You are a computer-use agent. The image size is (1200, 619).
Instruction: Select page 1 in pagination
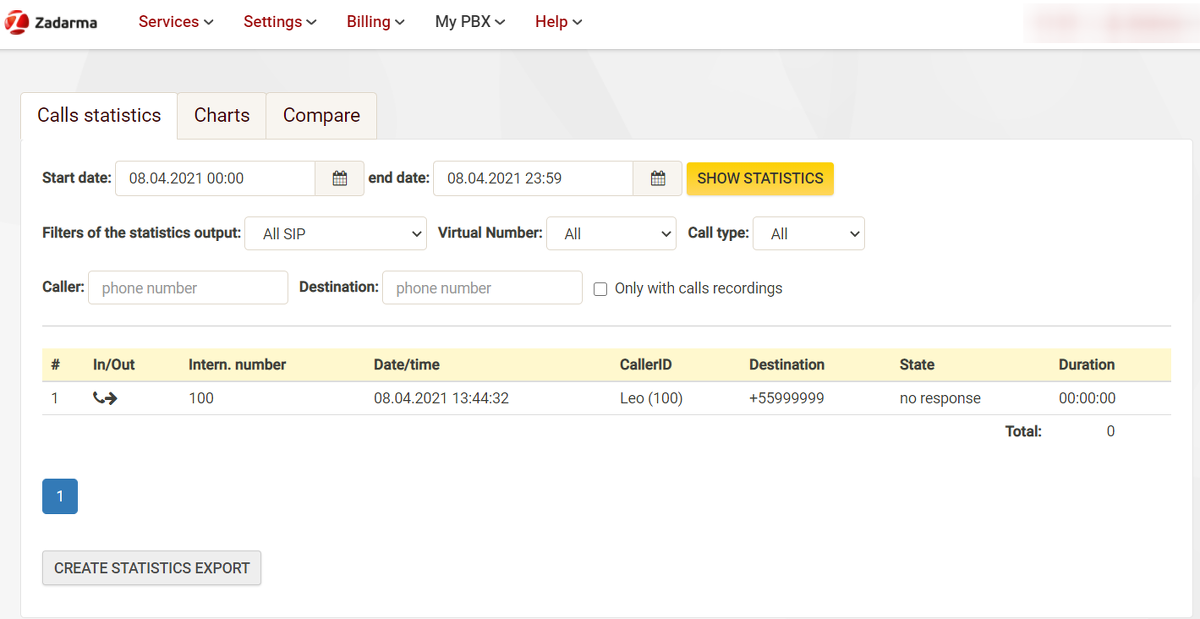60,497
